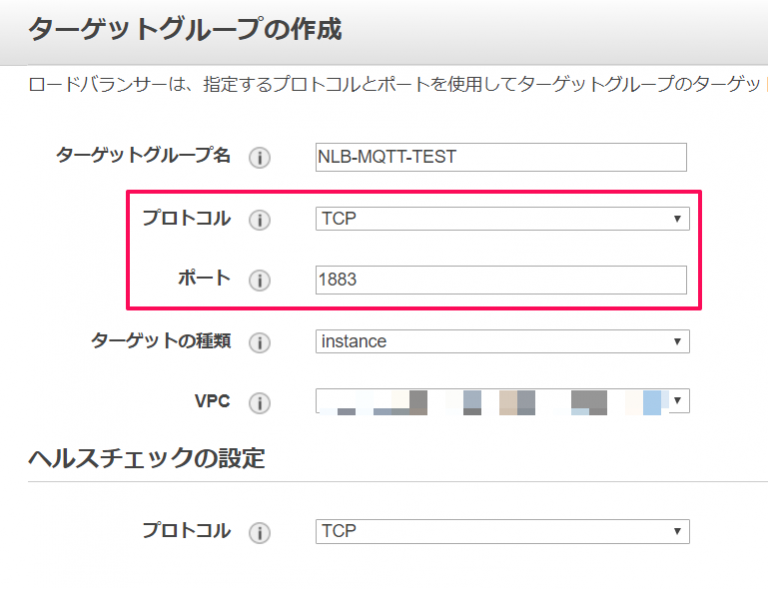Click the ポート field label

(x=204, y=278)
